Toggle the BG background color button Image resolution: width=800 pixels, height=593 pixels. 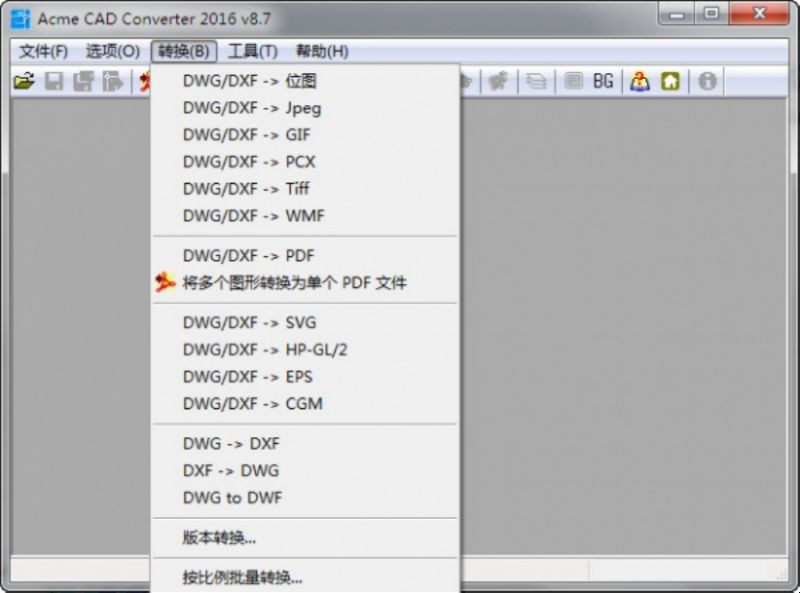tap(603, 81)
